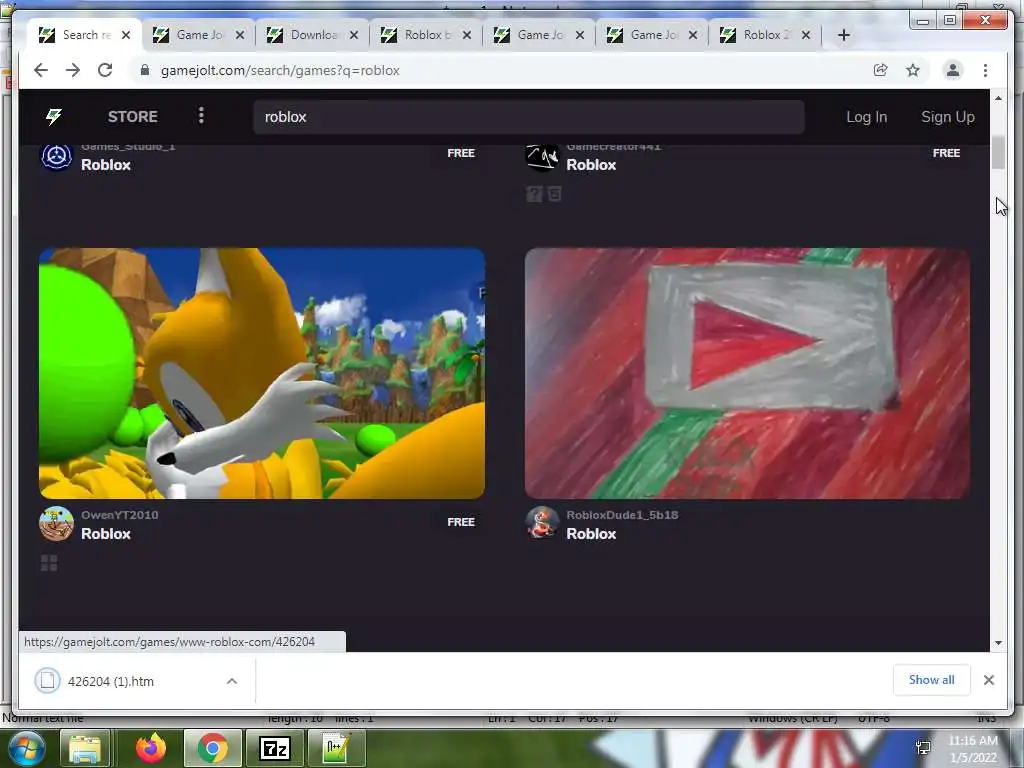Open the red play-button drawing thumbnail

tap(747, 373)
